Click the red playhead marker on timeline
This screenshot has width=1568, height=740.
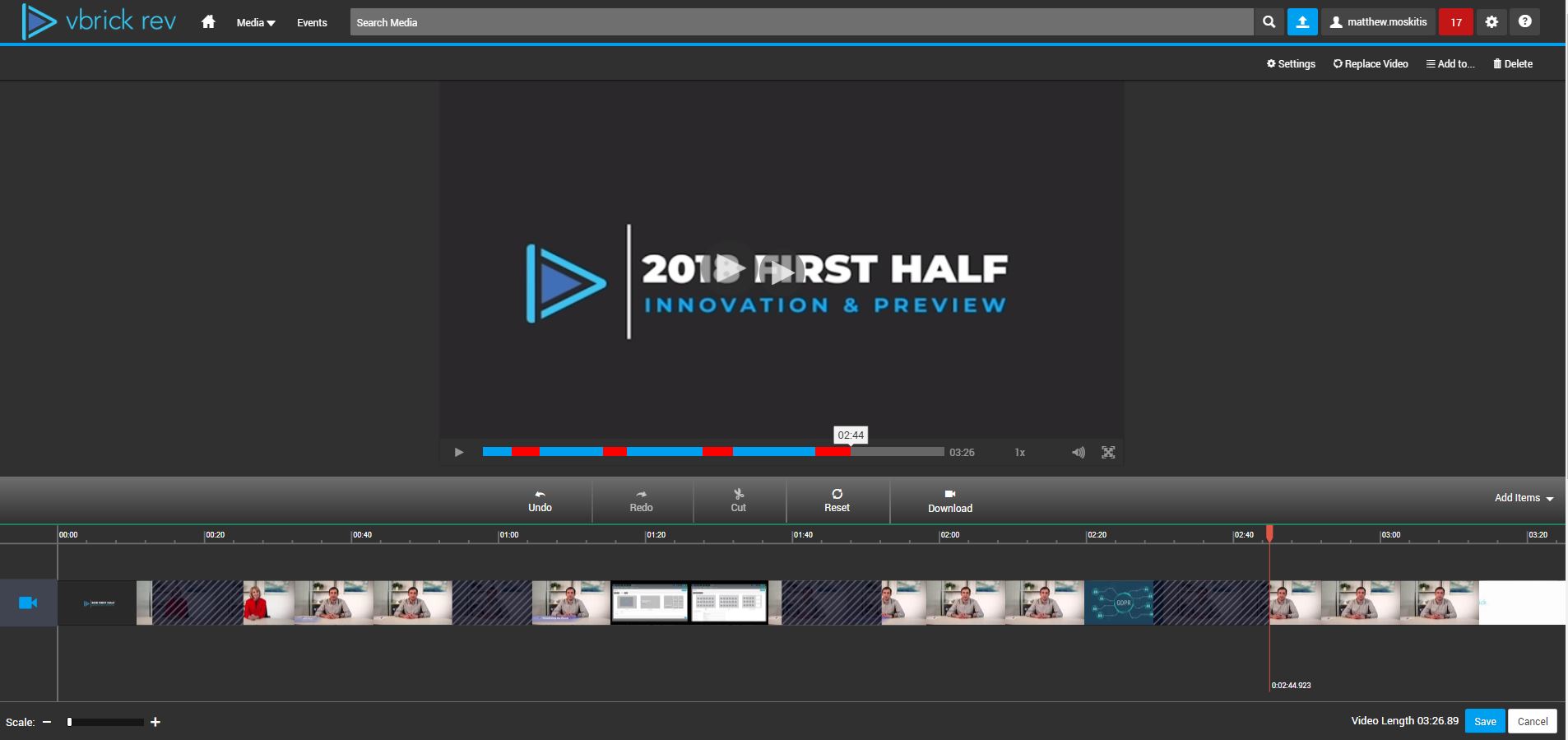(1269, 533)
